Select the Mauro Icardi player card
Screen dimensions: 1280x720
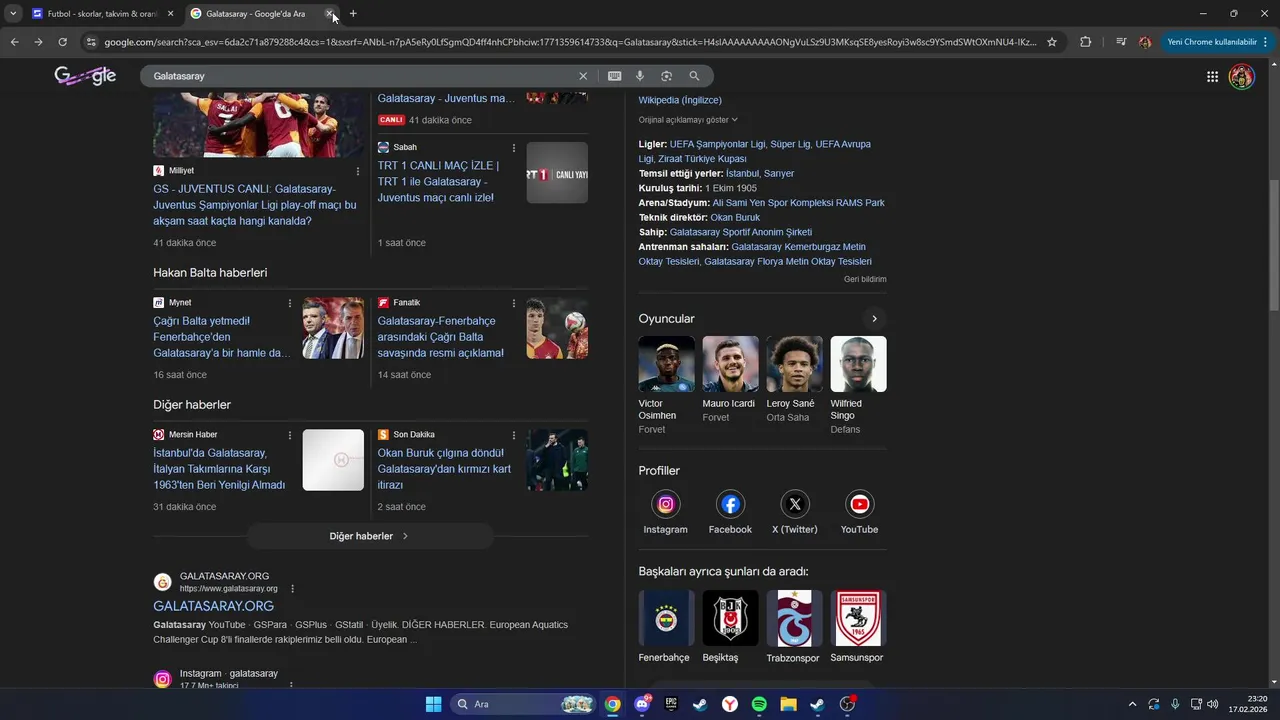tap(730, 380)
